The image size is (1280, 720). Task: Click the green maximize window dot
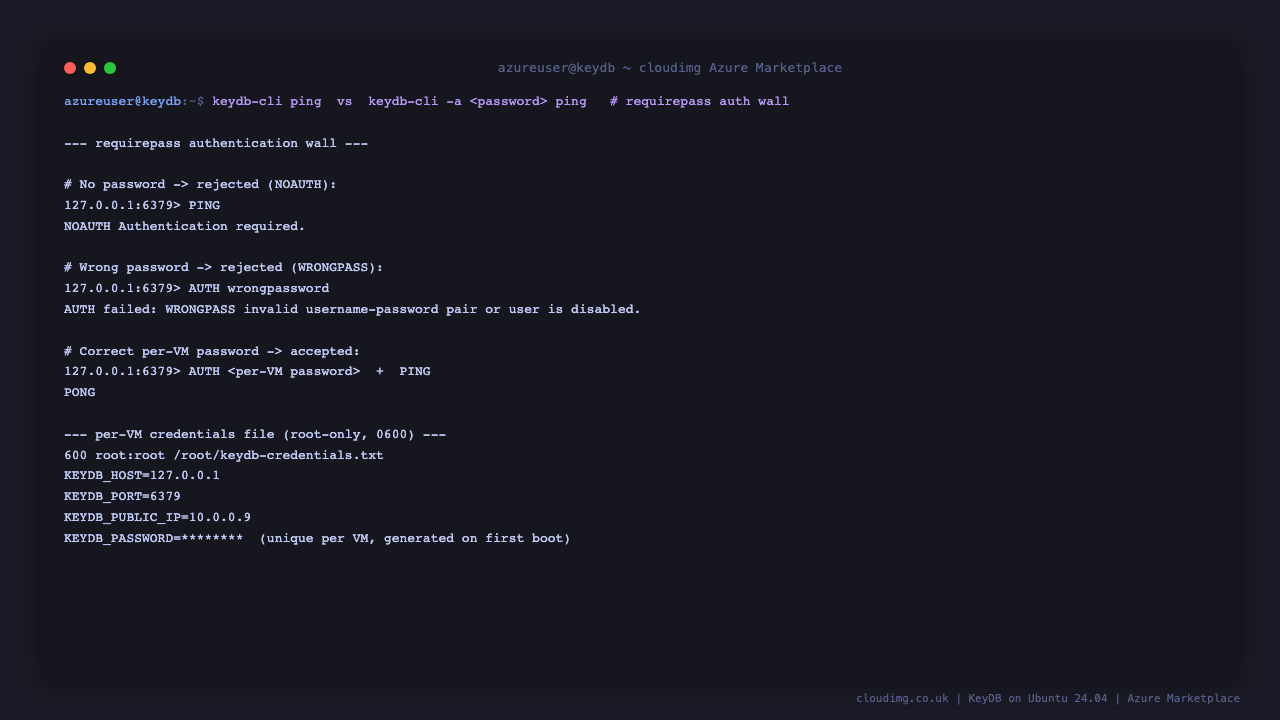pos(110,68)
